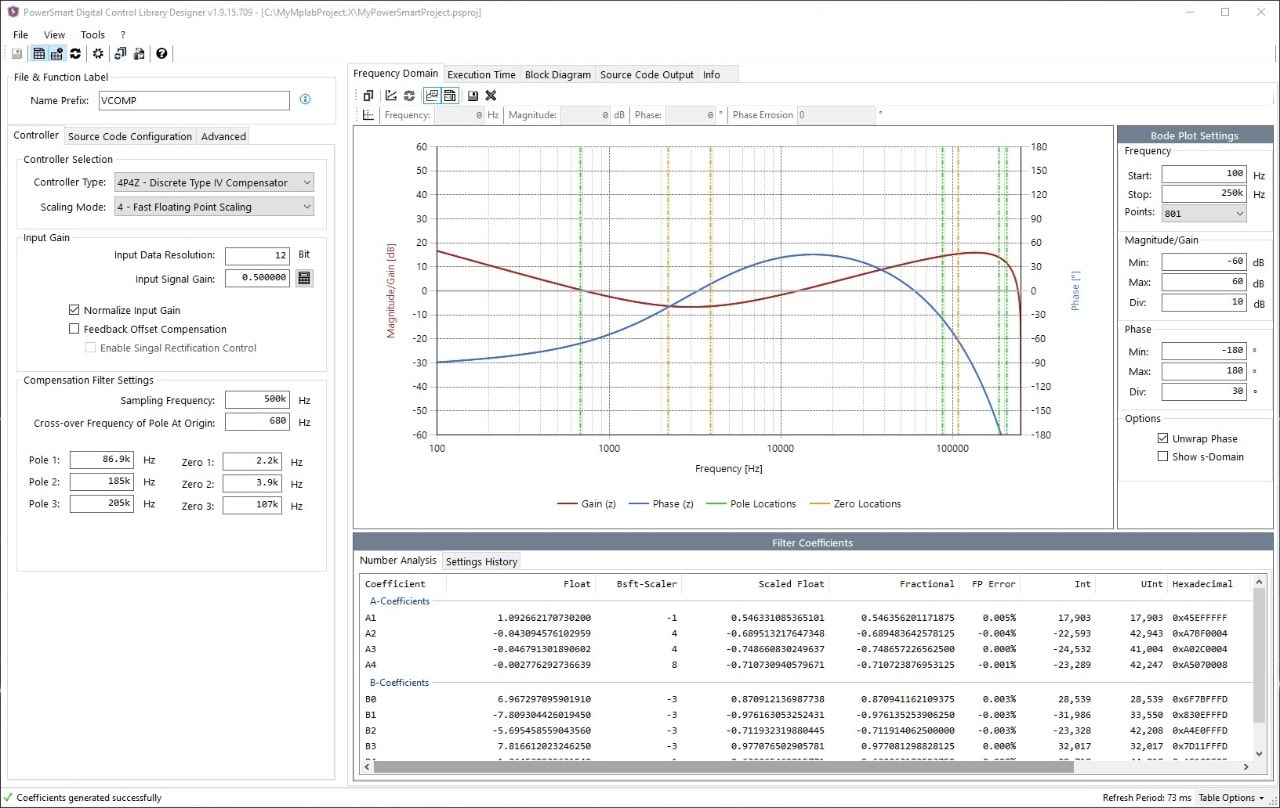
Task: Click info icon beside Name Prefix
Action: coord(305,100)
